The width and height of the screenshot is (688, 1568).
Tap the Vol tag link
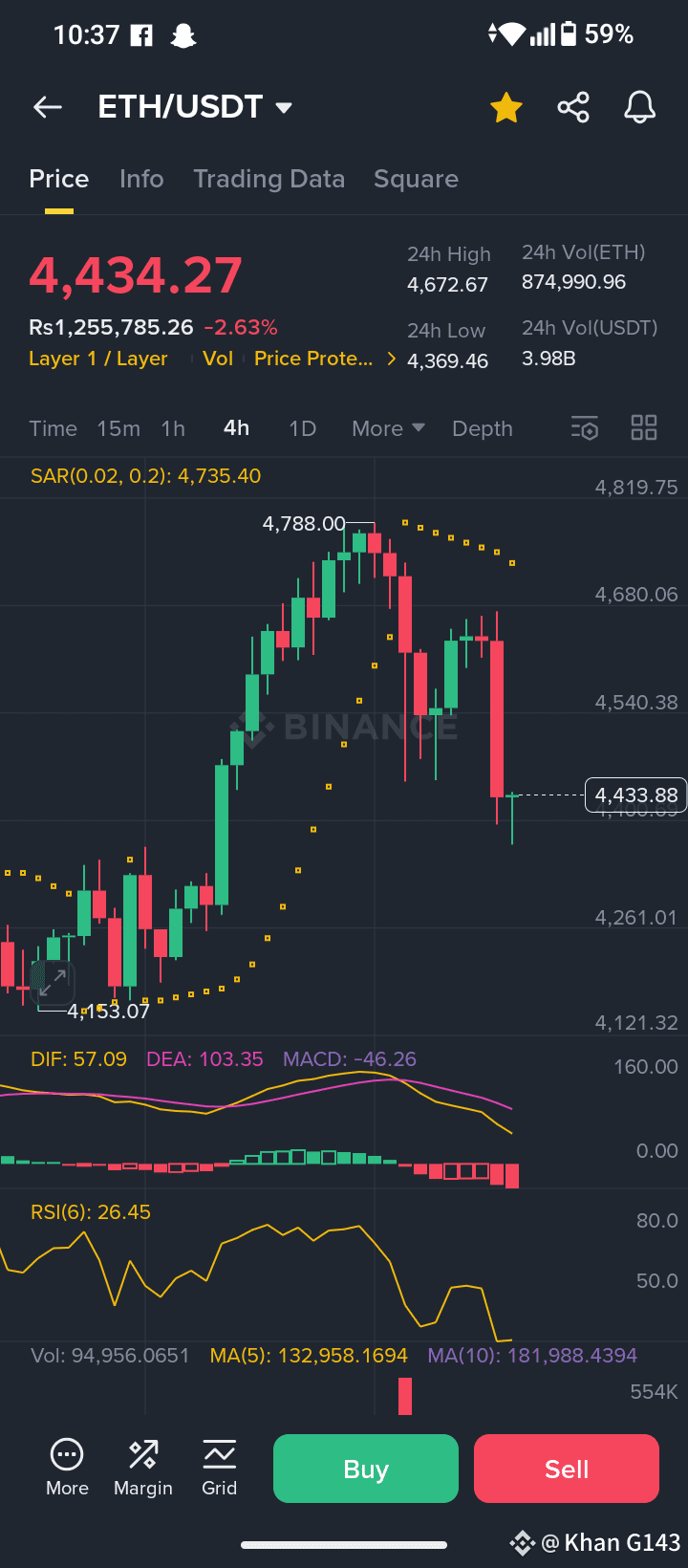tap(218, 359)
